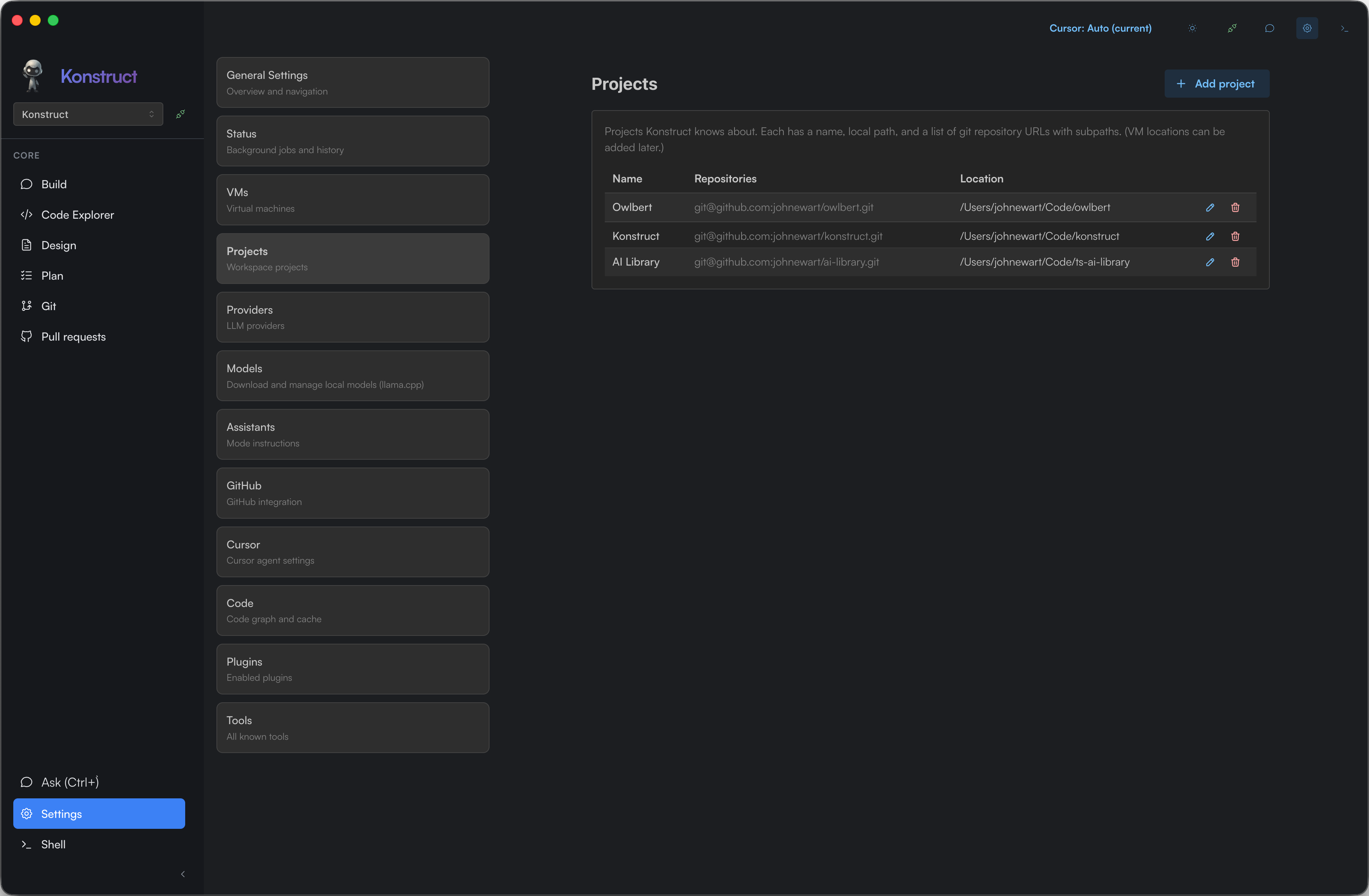Collapse the sidebar with chevron arrow
The image size is (1369, 896).
183,874
